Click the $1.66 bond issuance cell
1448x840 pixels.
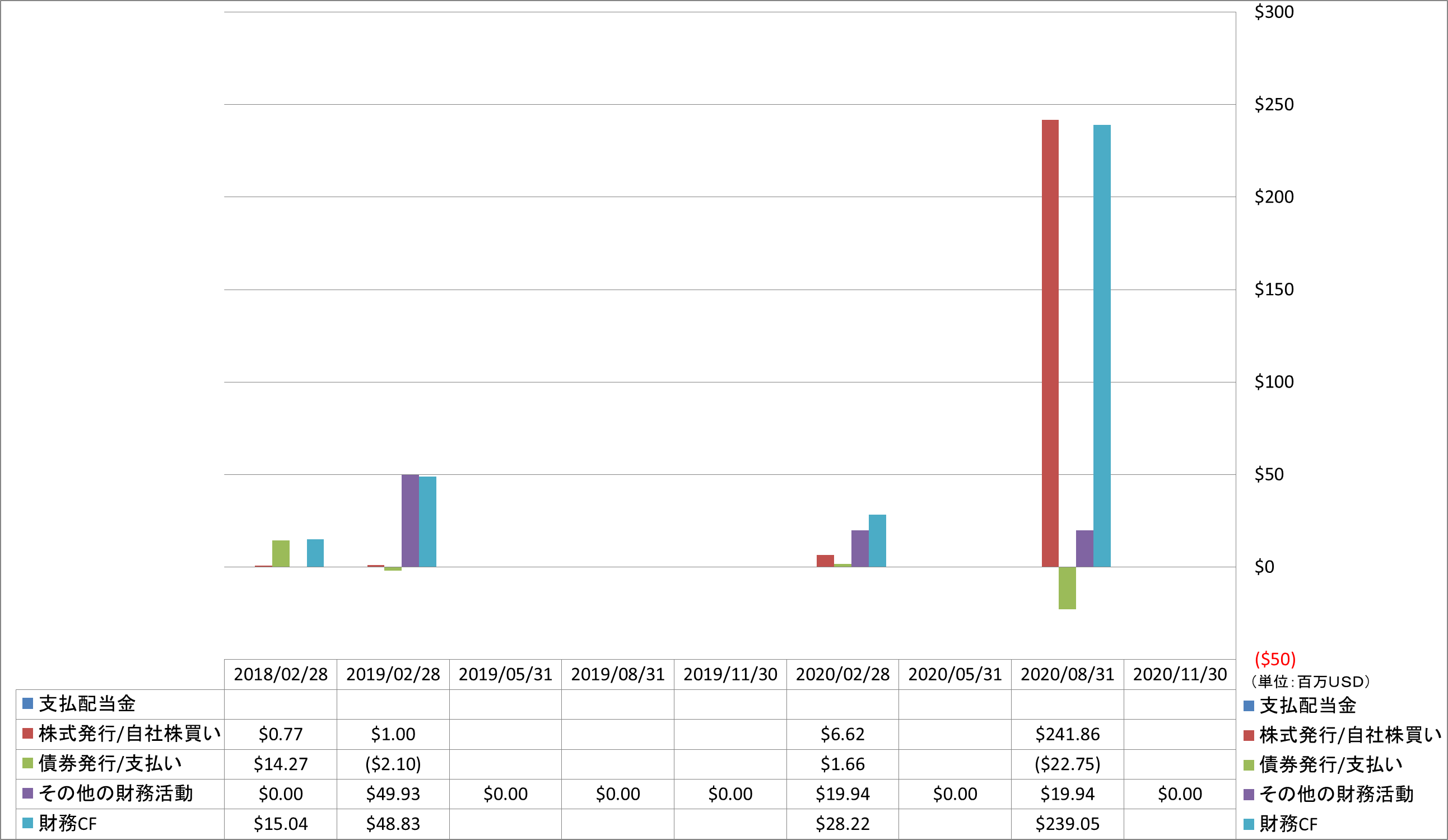pyautogui.click(x=843, y=764)
